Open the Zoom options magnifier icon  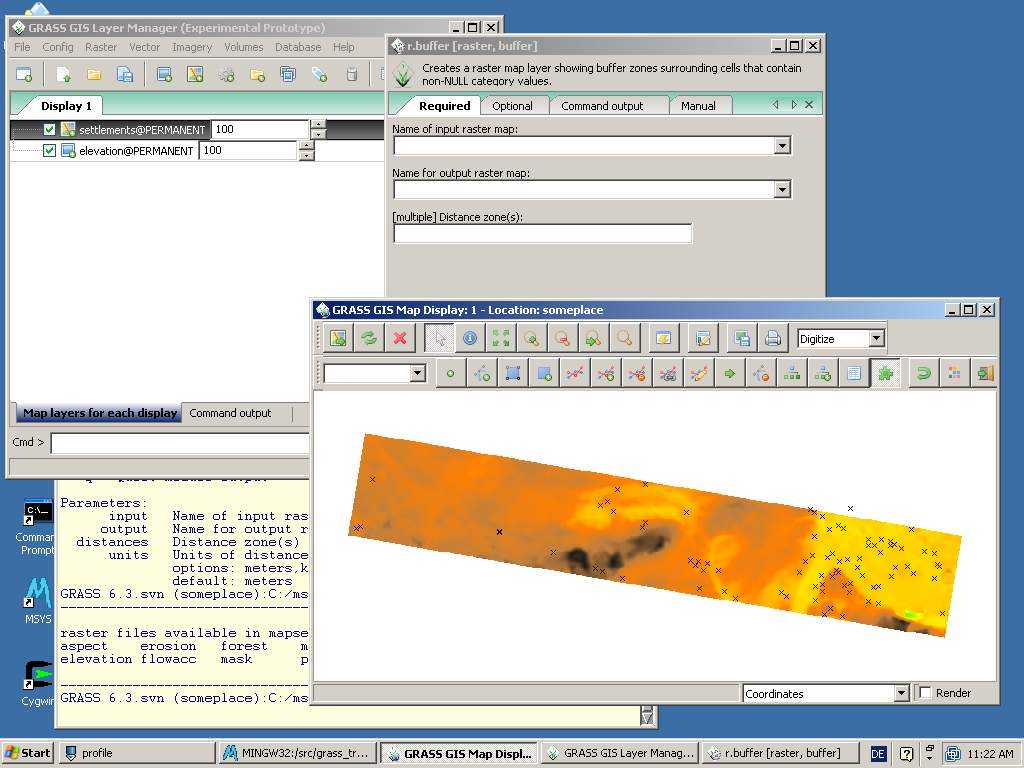(x=624, y=338)
